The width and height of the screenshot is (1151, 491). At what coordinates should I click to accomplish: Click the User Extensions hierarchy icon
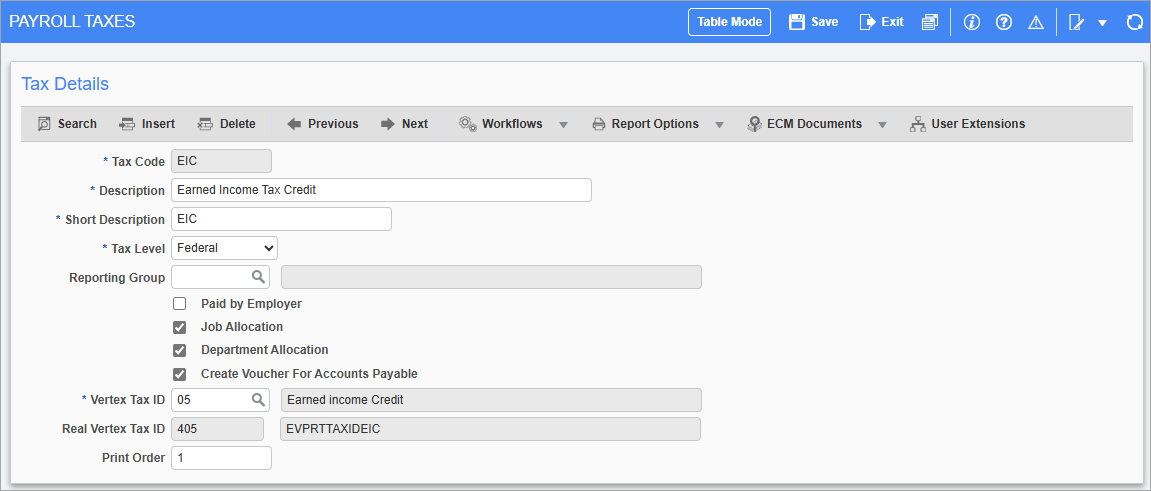918,124
